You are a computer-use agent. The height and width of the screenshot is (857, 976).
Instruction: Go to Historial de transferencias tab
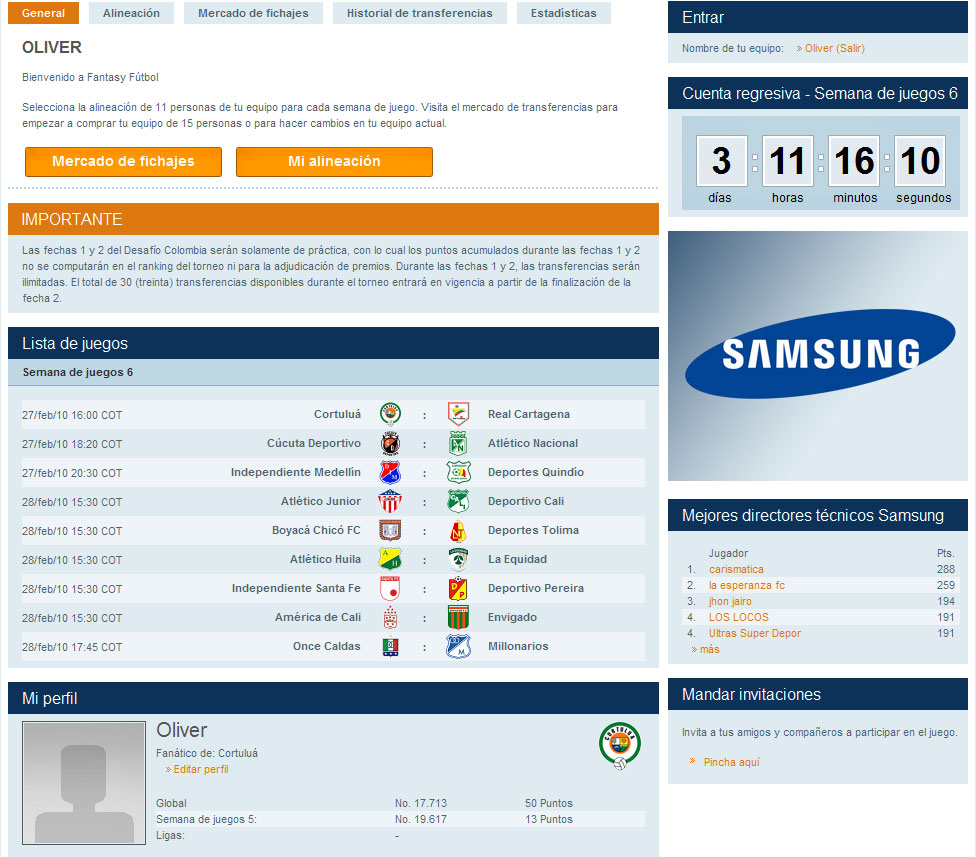click(420, 13)
